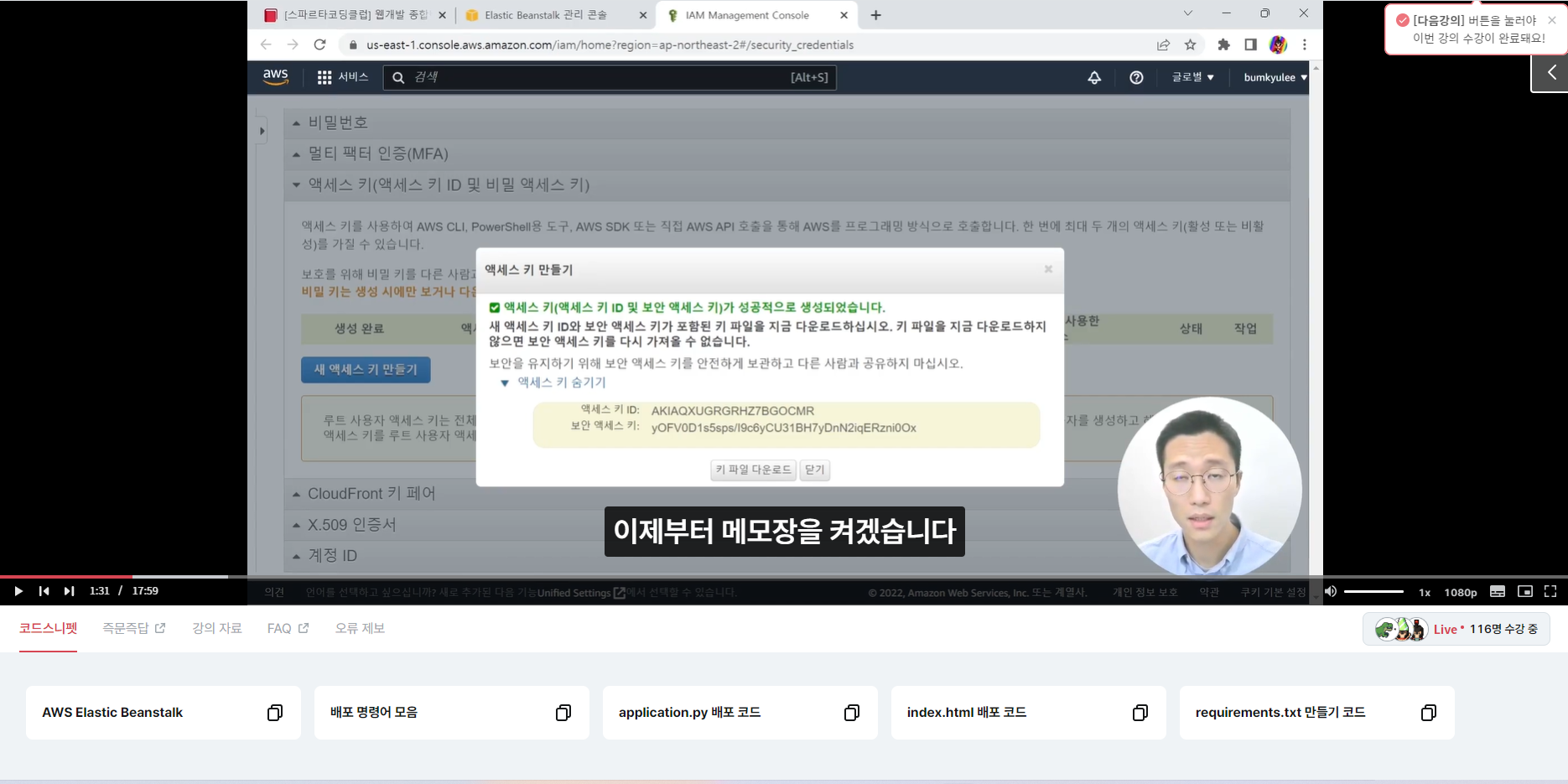Open the Chrome three-dot menu
The image size is (1568, 784).
coord(1305,45)
